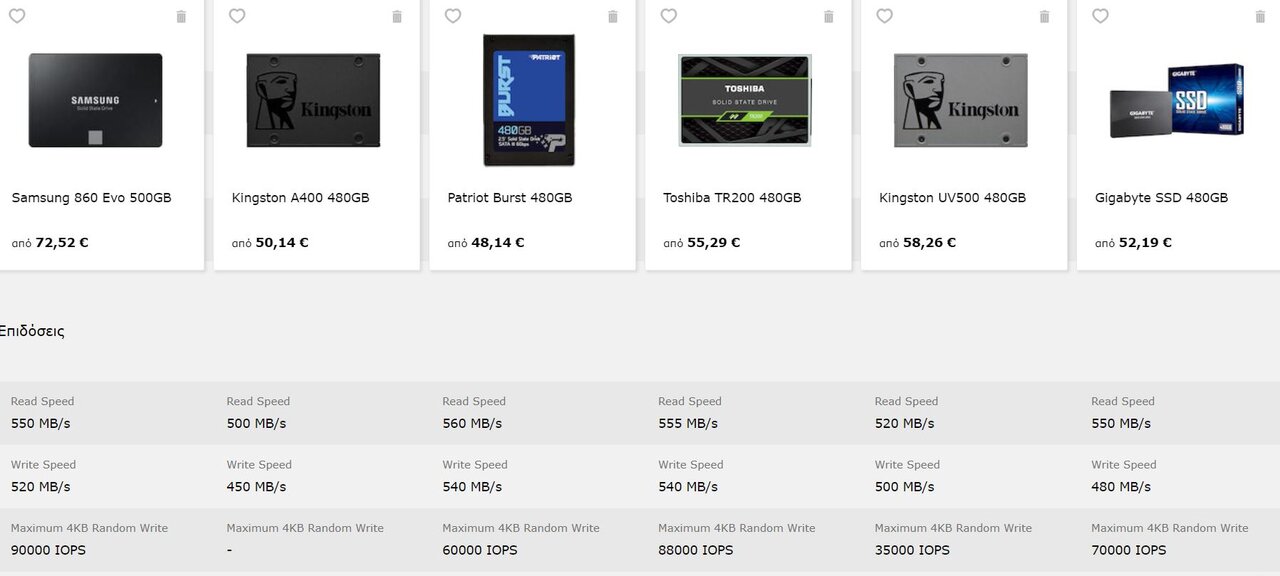Remove Samsung 860 Evo using trash icon
Image resolution: width=1280 pixels, height=576 pixels.
[x=181, y=17]
